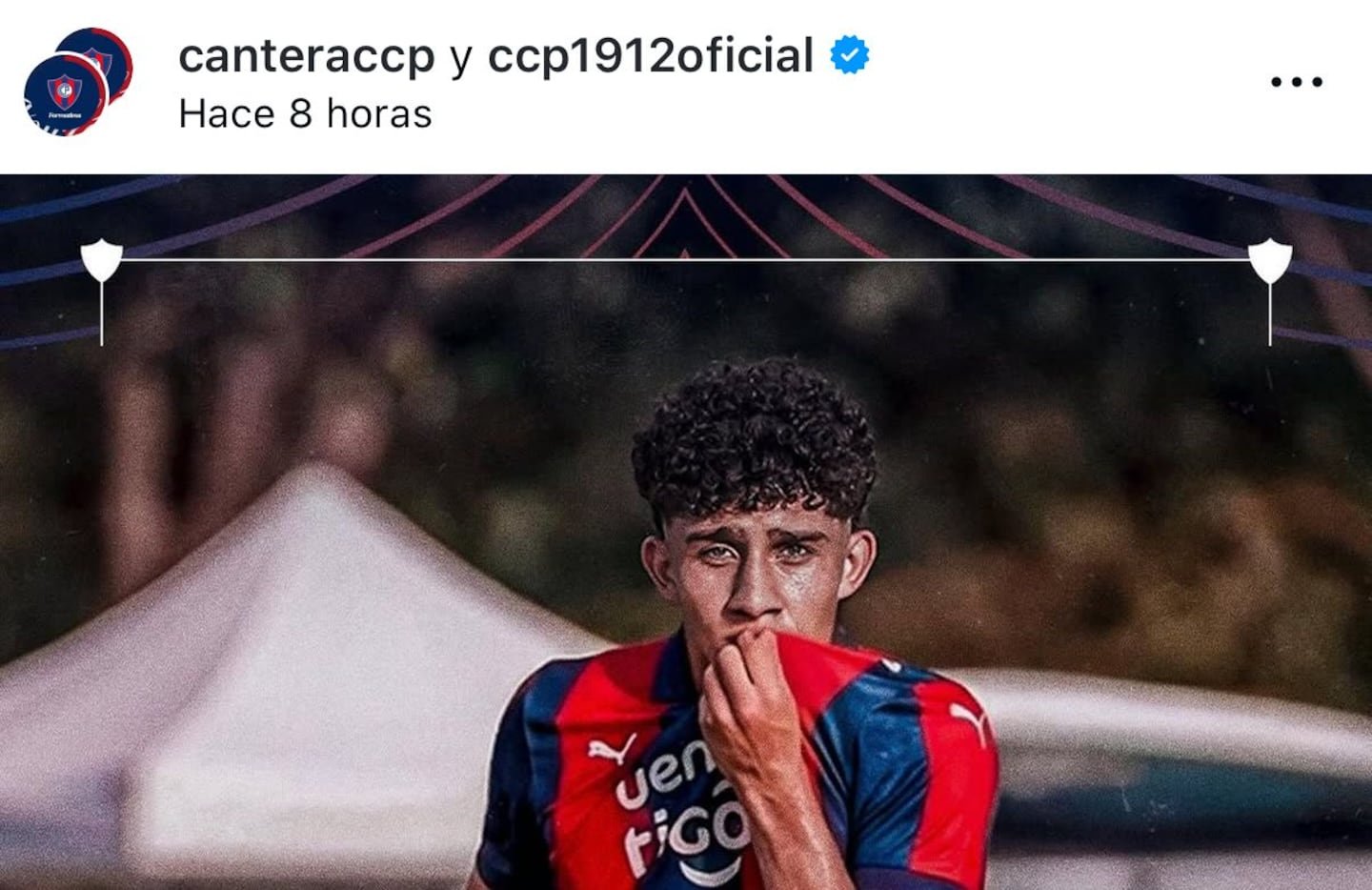Viewport: 1372px width, 890px height.
Task: Tap the right white shield icon on the graphic
Action: pos(1270,260)
